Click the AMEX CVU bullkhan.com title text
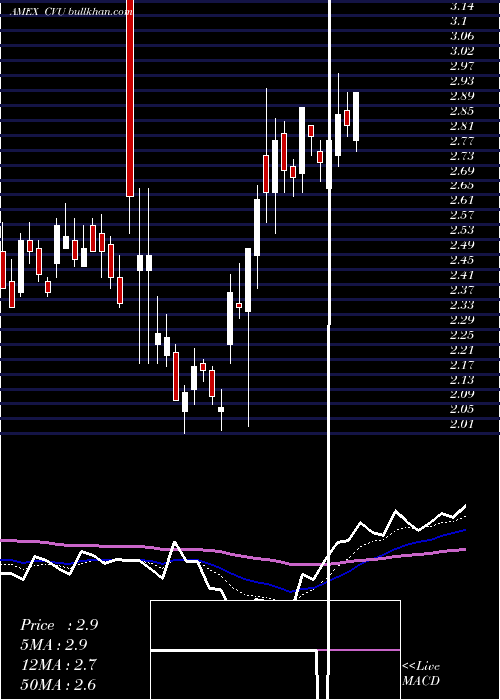This screenshot has height=700, width=500. click(71, 12)
